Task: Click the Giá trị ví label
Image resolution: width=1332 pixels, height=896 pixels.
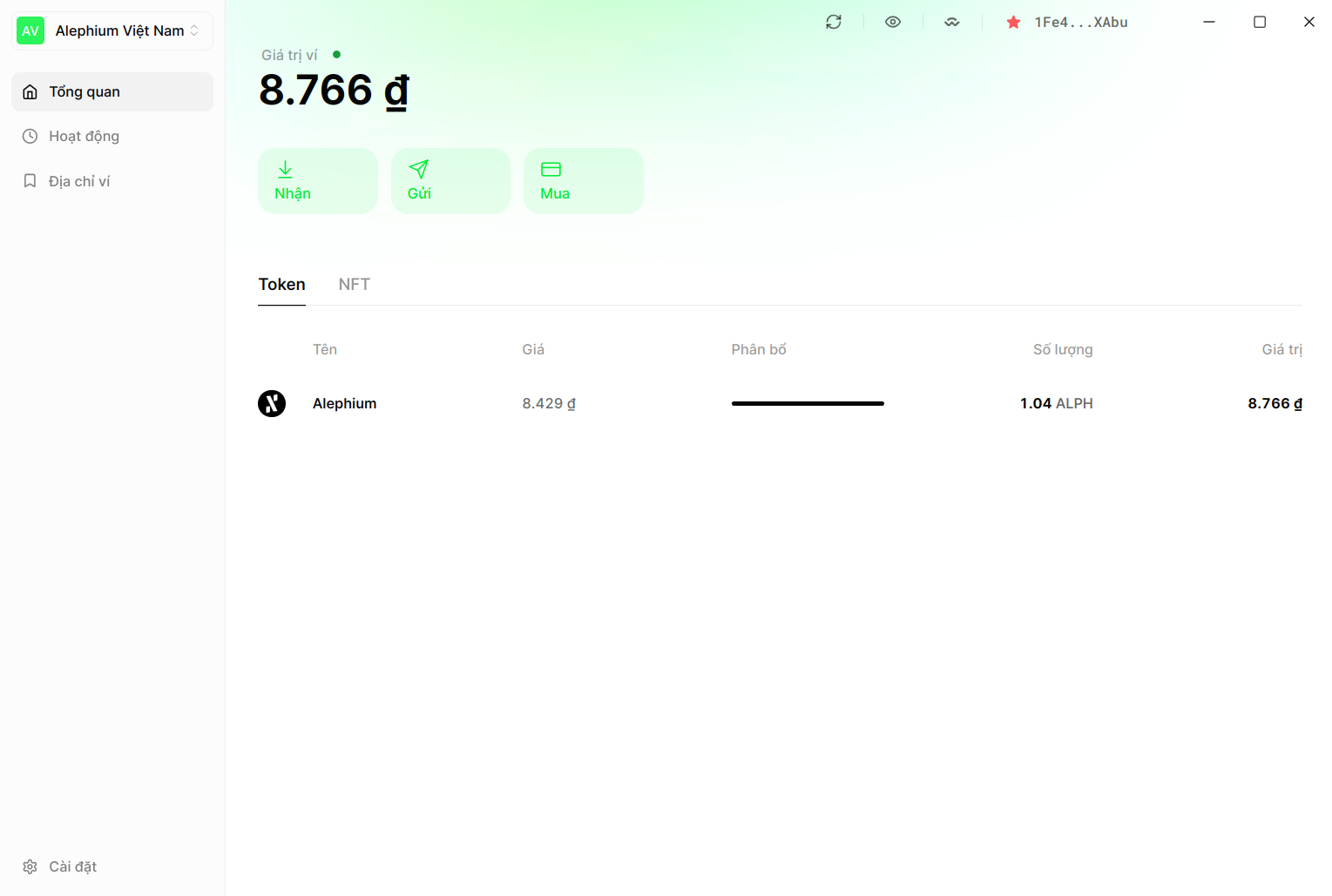Action: tap(289, 55)
